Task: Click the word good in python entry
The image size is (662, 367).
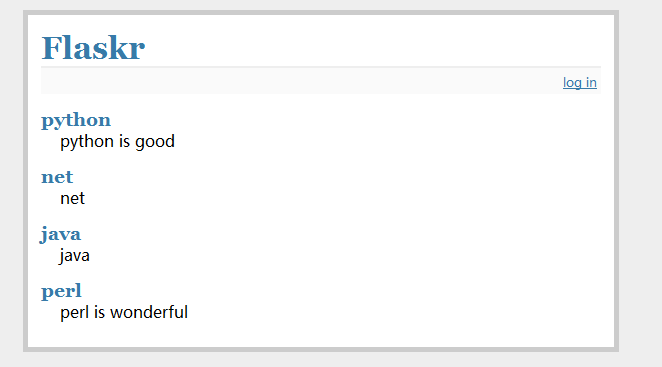Action: pos(155,142)
